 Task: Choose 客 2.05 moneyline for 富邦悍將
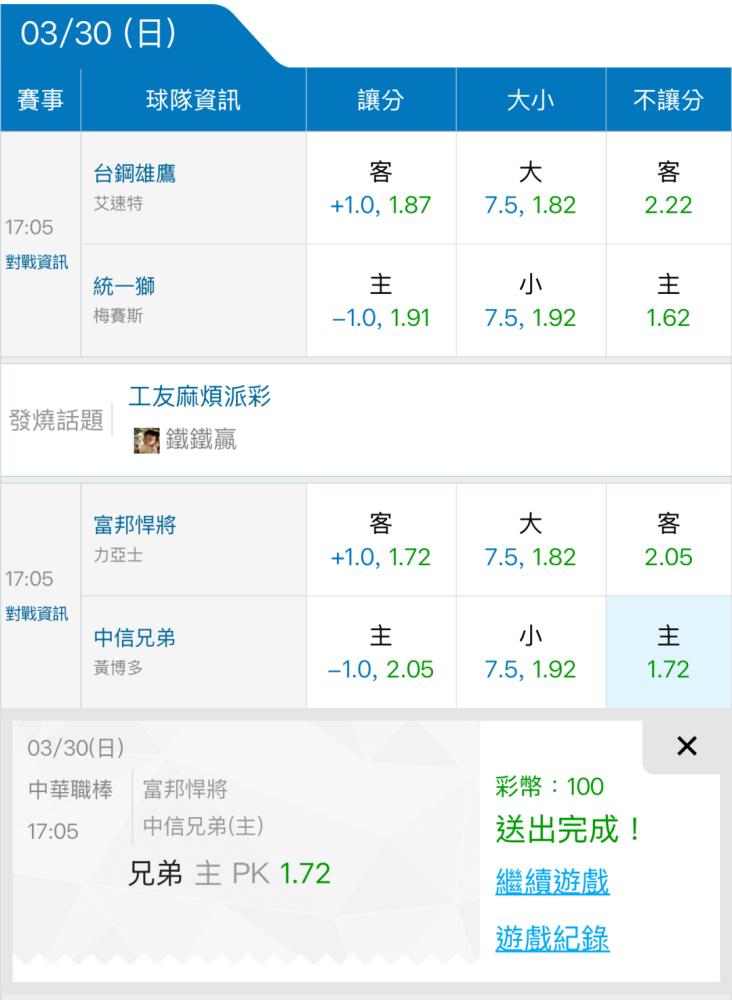(668, 540)
